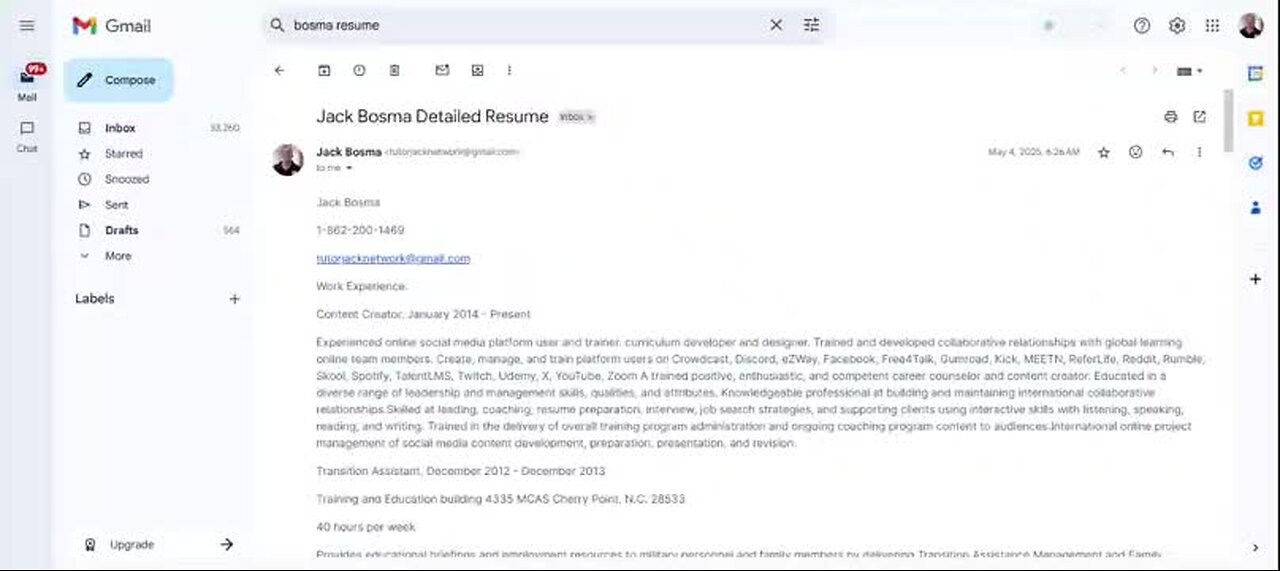Screen dimensions: 1280x571
Task: Open Google Keep side panel
Action: coord(1256,118)
